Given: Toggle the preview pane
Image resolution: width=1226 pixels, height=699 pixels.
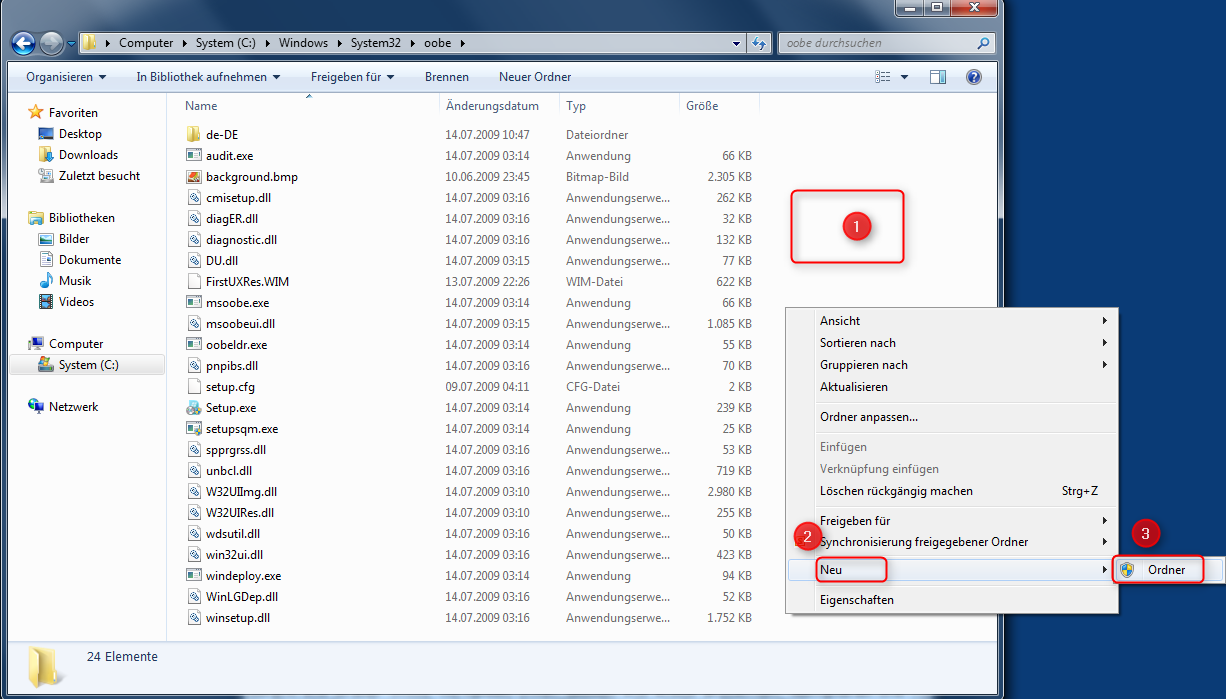Looking at the screenshot, I should tap(938, 76).
